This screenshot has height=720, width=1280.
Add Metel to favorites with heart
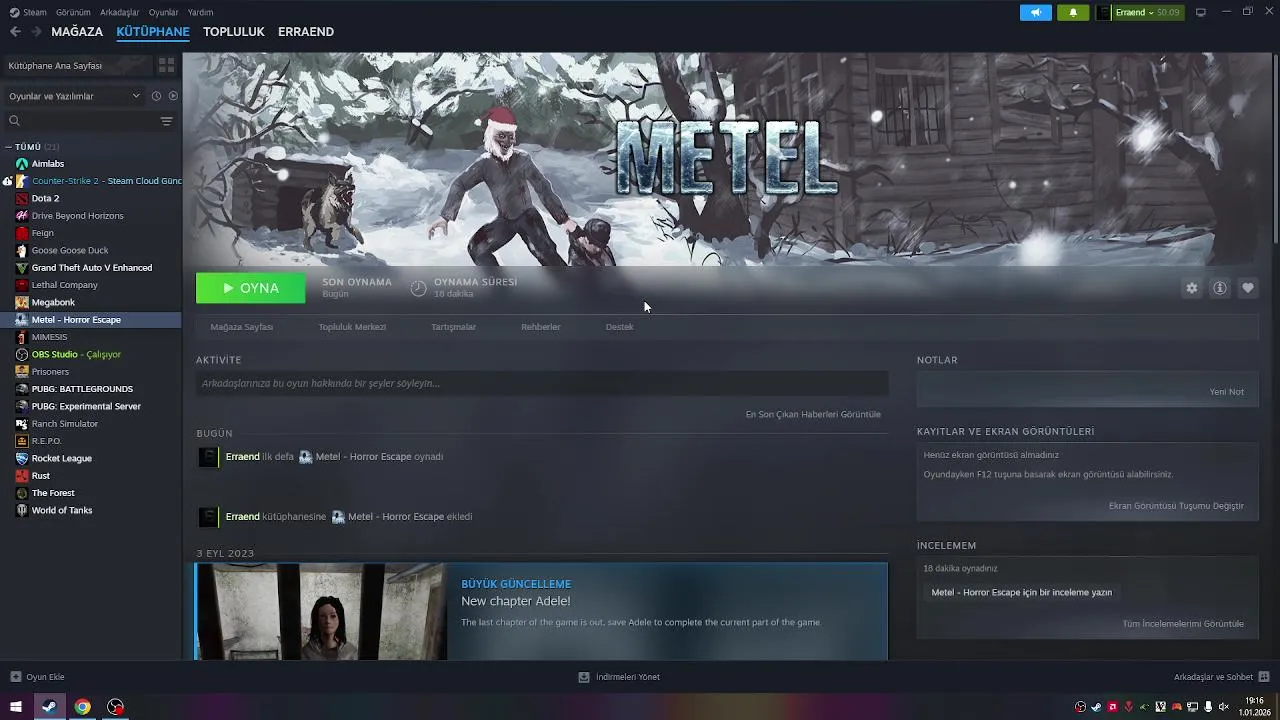pos(1247,288)
